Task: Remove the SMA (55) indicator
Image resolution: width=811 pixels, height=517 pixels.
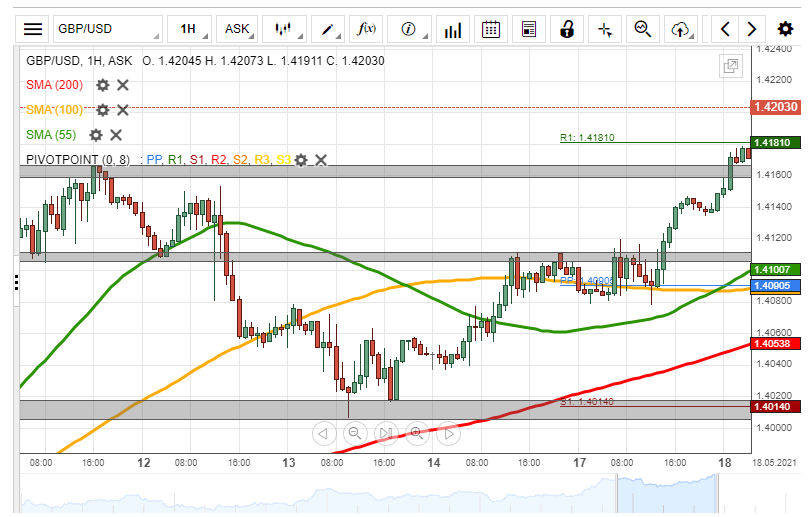Action: (x=116, y=135)
